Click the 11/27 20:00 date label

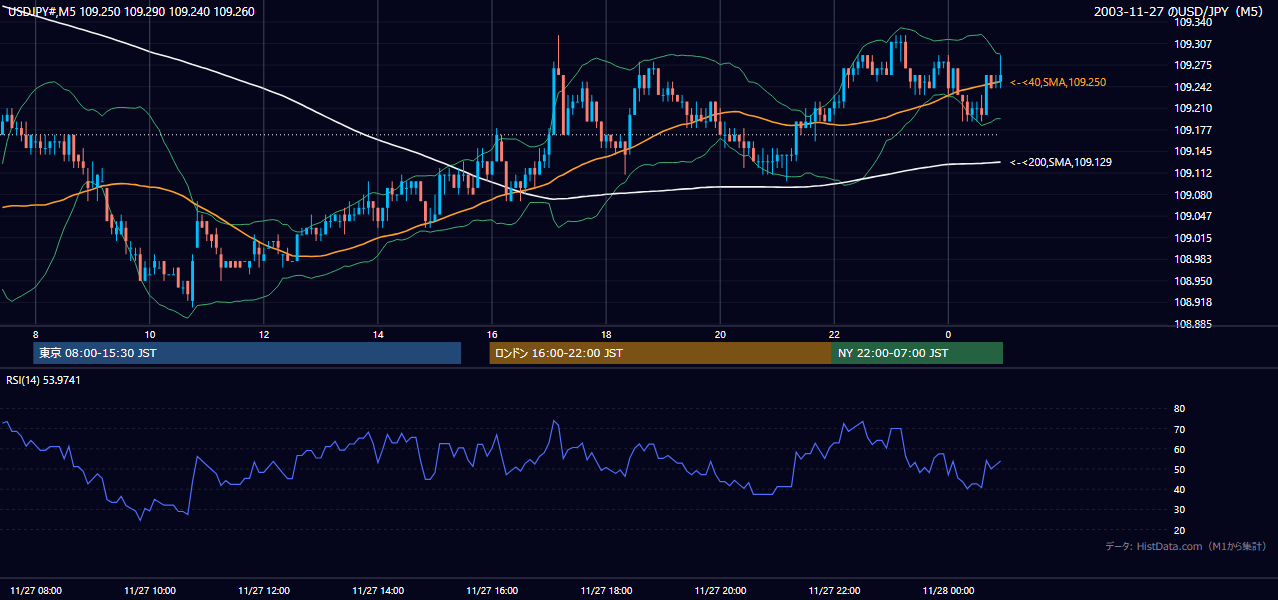click(x=720, y=590)
